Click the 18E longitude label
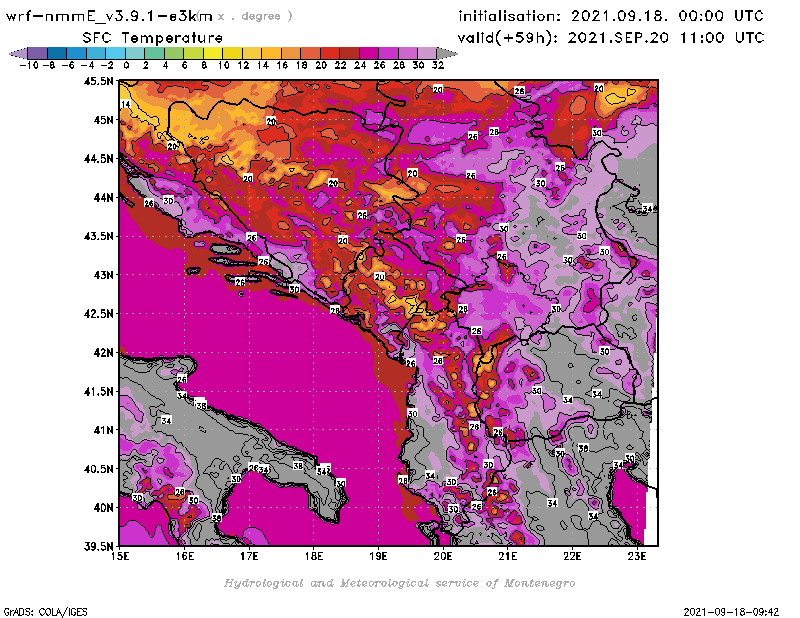 314,556
